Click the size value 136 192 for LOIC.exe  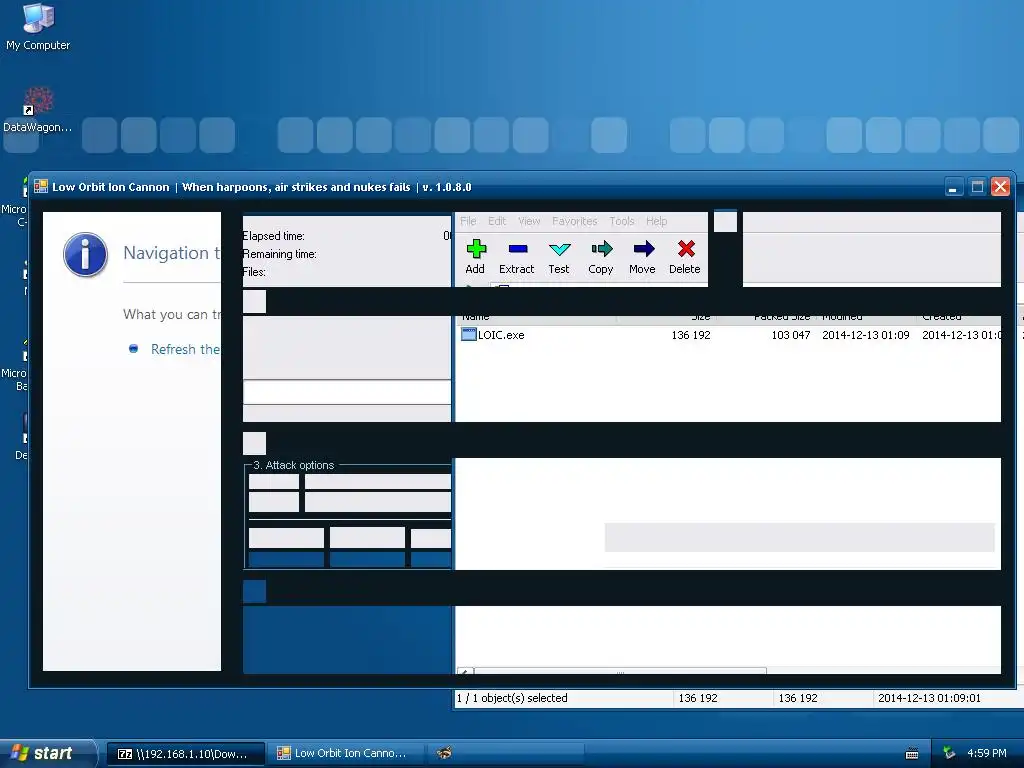(691, 335)
